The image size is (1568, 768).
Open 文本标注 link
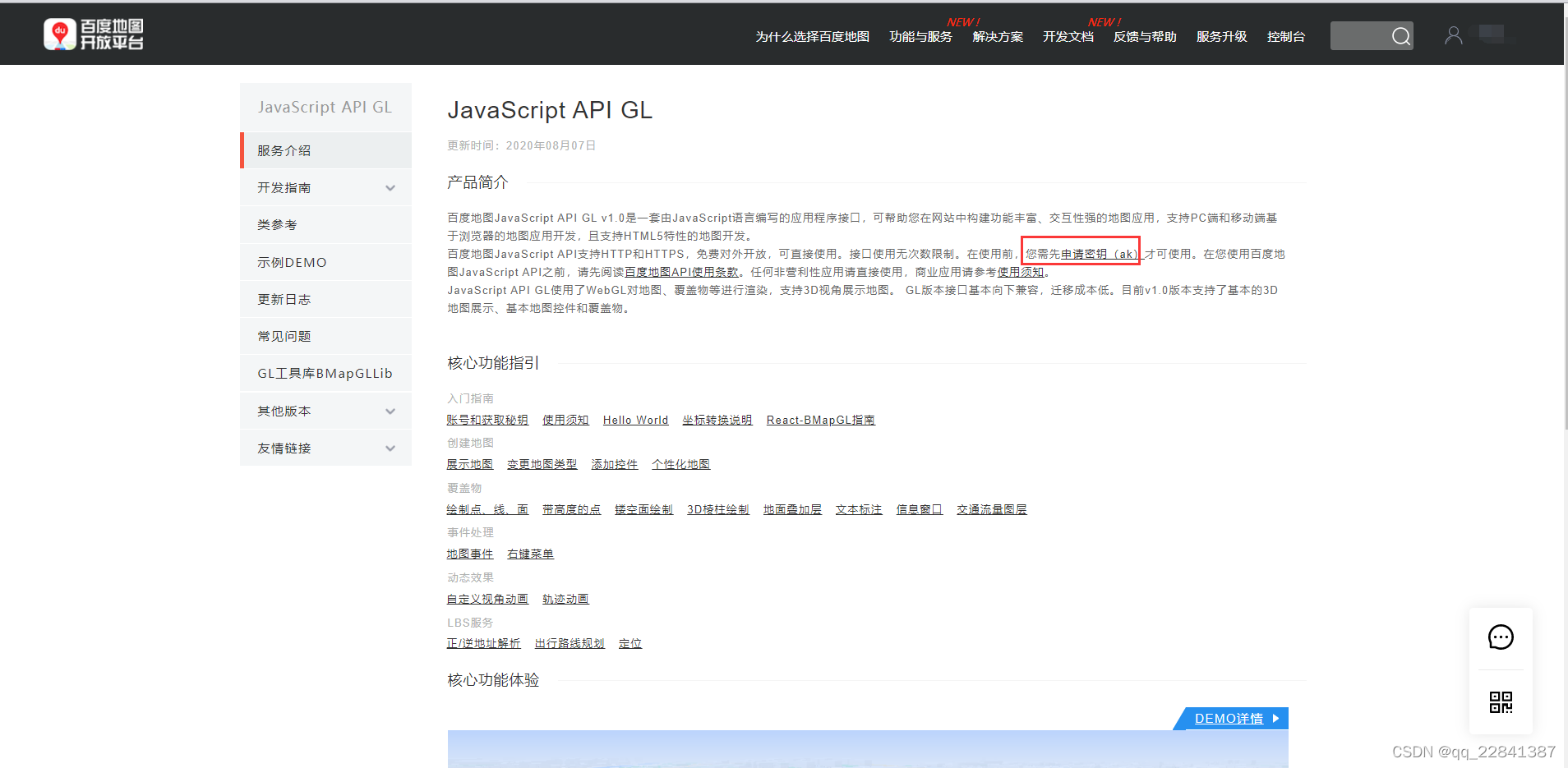point(859,509)
